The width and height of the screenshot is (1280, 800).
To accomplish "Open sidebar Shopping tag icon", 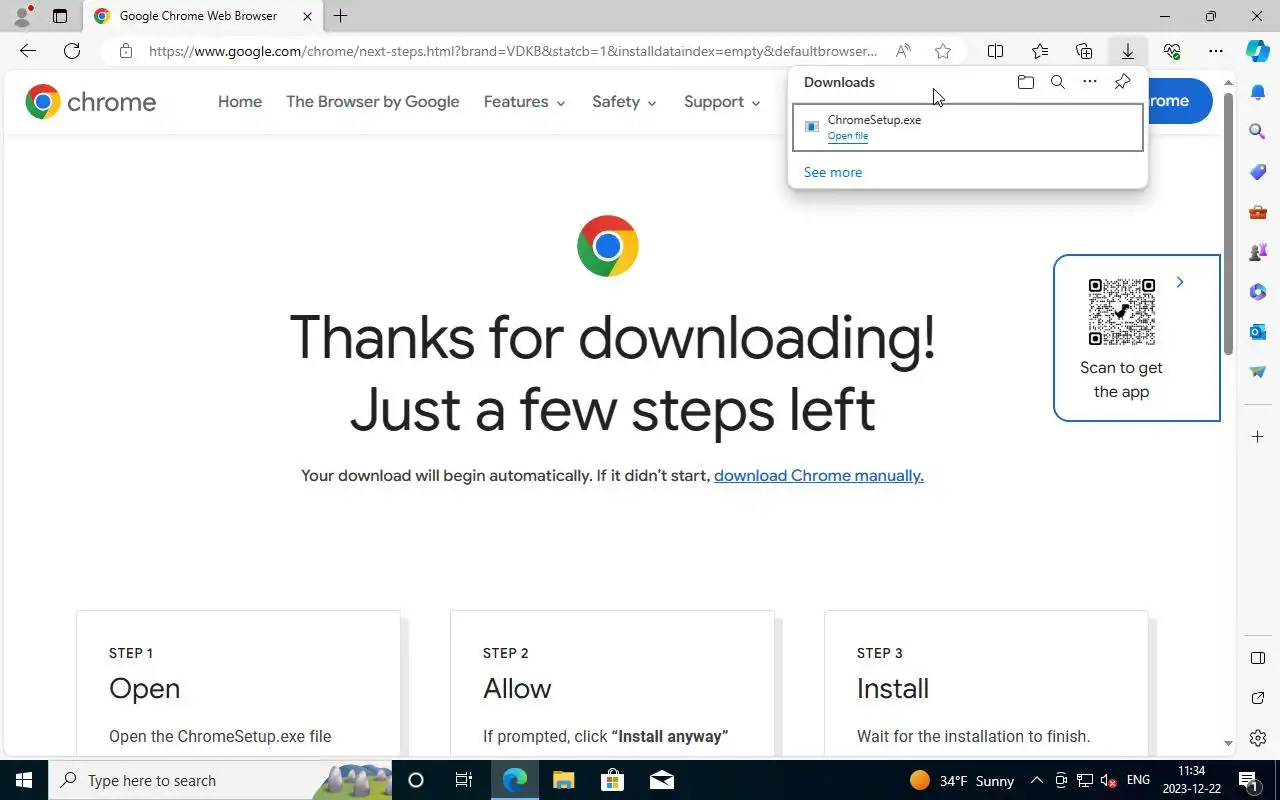I will click(1258, 171).
